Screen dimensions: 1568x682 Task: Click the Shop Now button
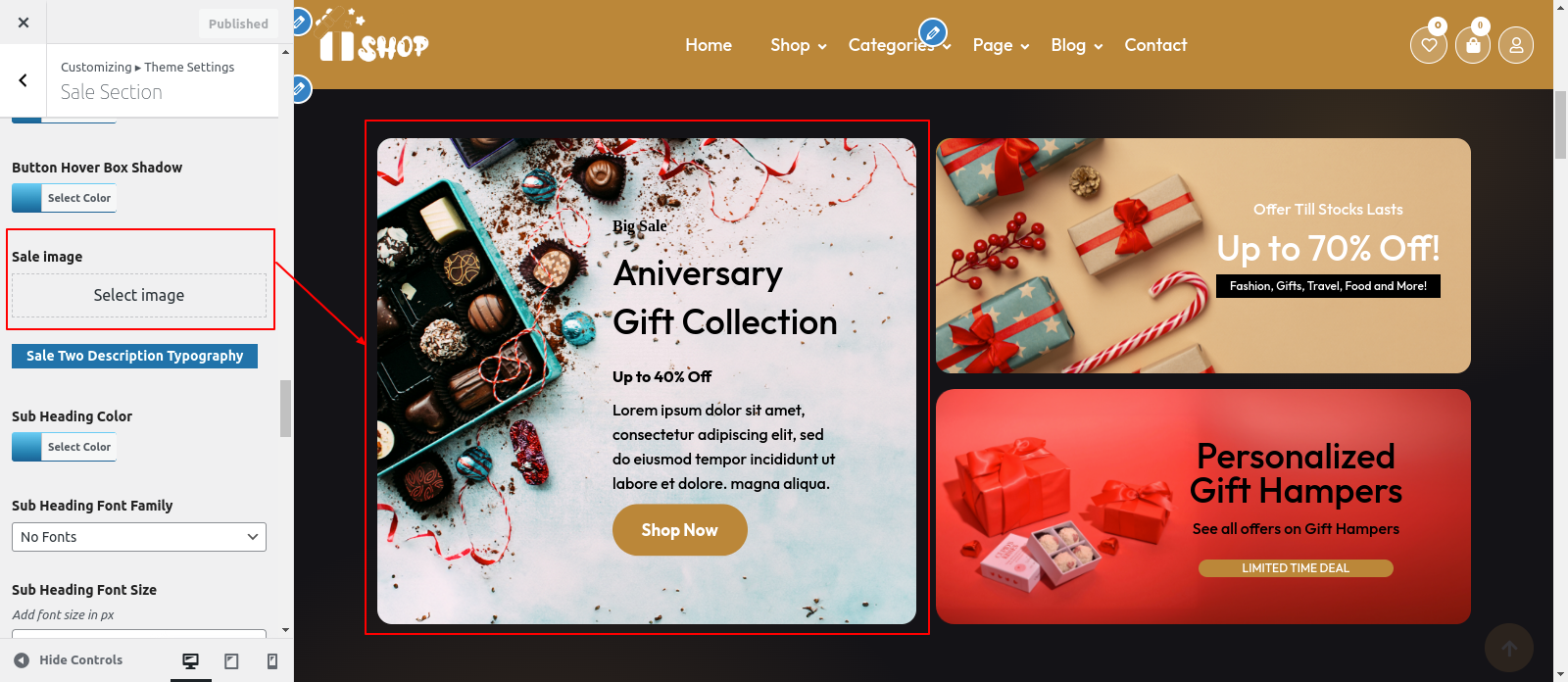coord(680,530)
